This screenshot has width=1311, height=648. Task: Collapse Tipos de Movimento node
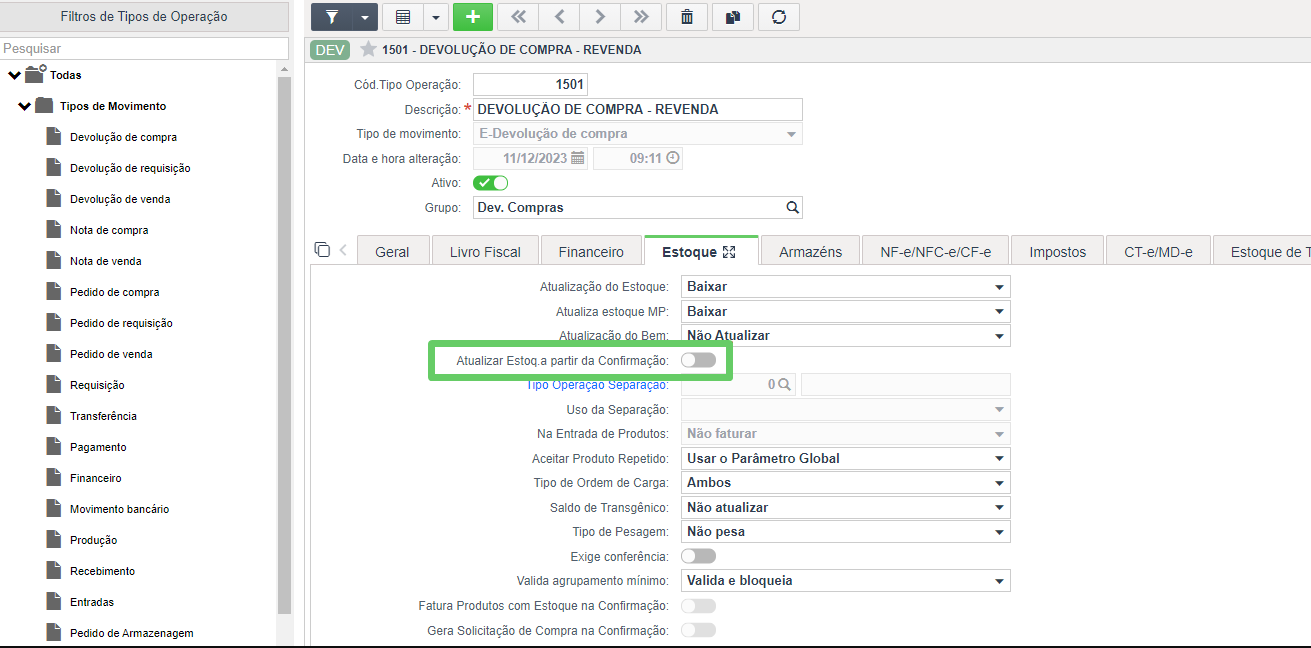(x=25, y=106)
